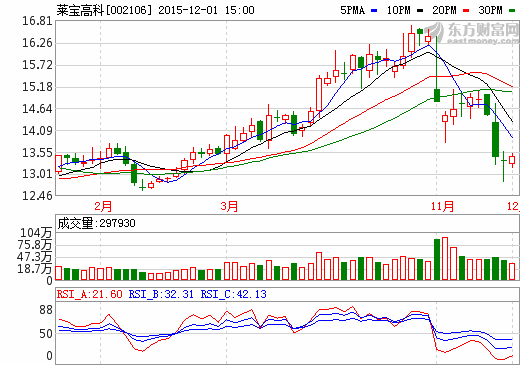The width and height of the screenshot is (520, 365).
Task: Click the RSI_B:32.31 indicator label
Action: (161, 294)
